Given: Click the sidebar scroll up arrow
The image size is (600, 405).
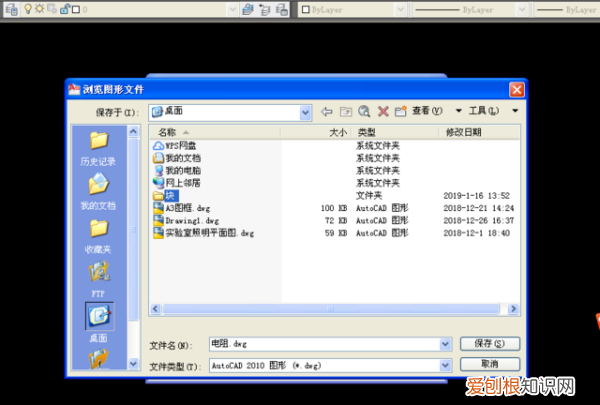Looking at the screenshot, I should click(133, 132).
